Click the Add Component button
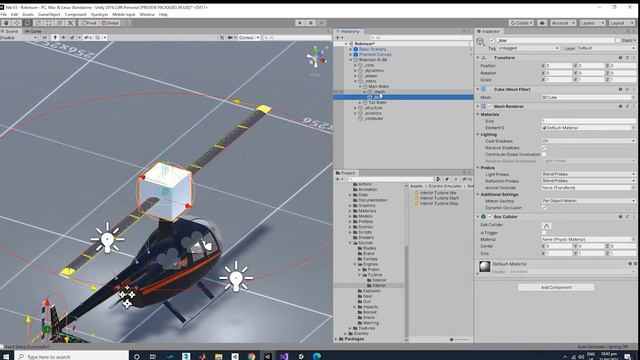 pos(556,287)
